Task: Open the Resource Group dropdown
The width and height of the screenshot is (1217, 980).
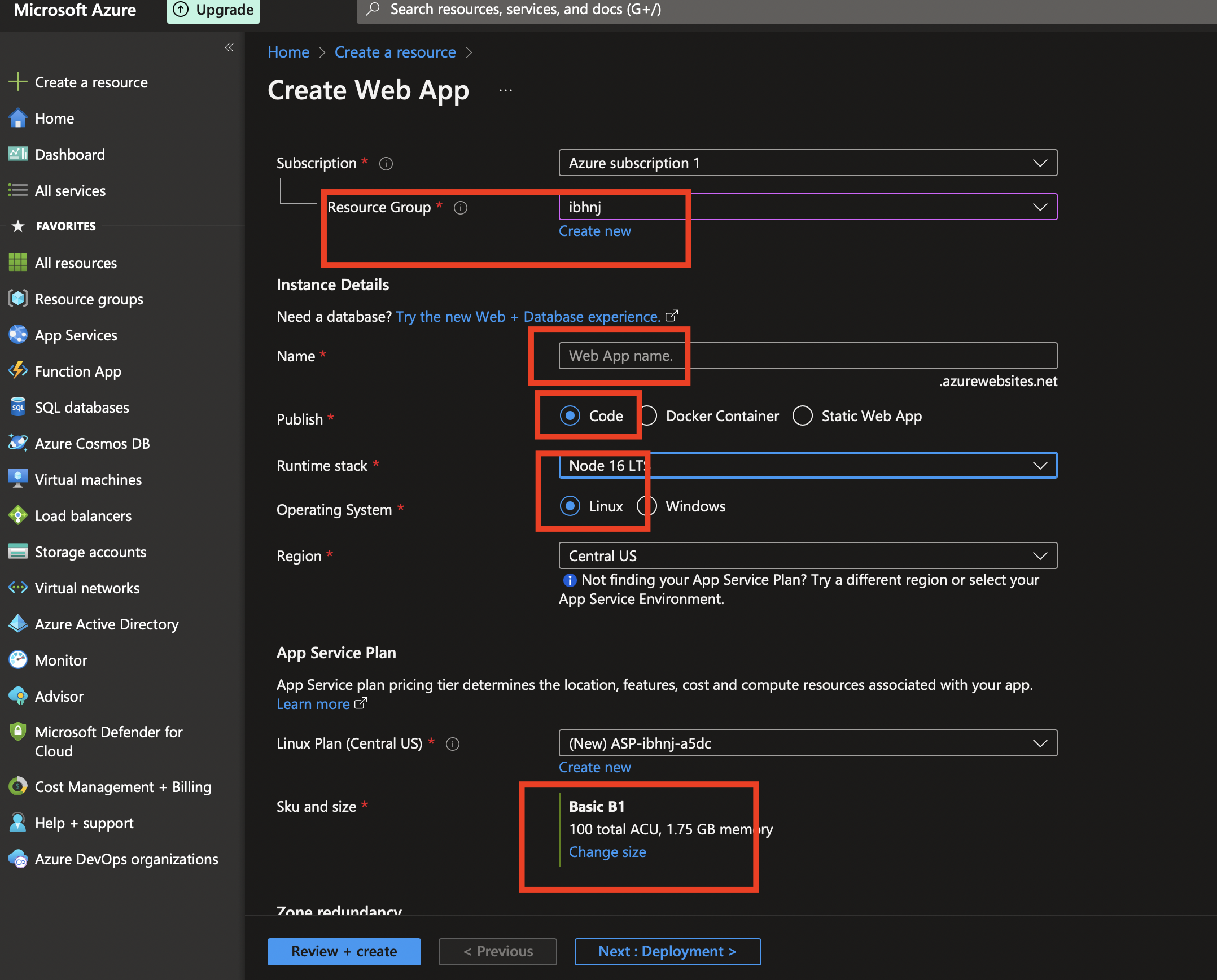Action: [808, 207]
